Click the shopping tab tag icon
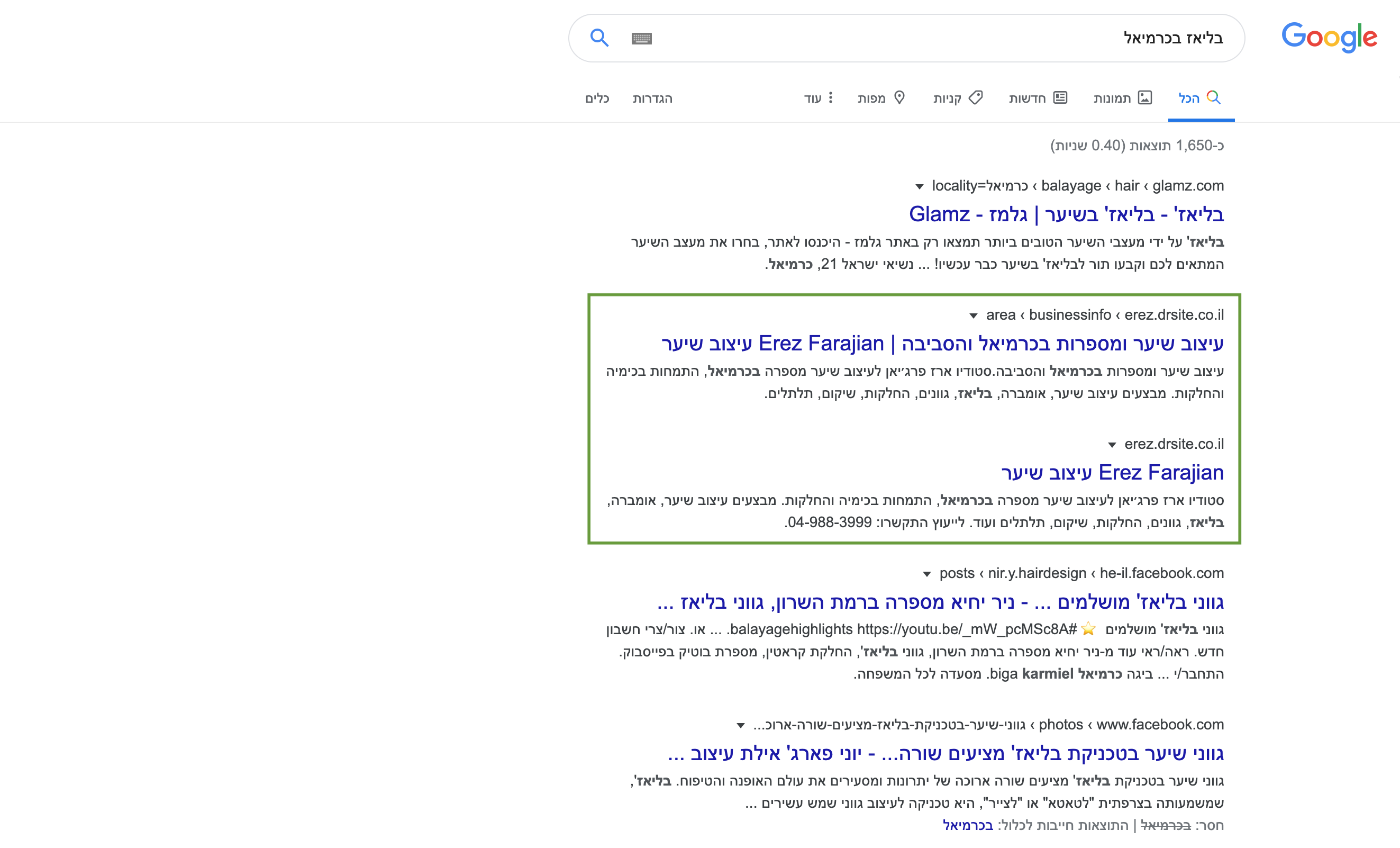1400x848 pixels. tap(976, 98)
